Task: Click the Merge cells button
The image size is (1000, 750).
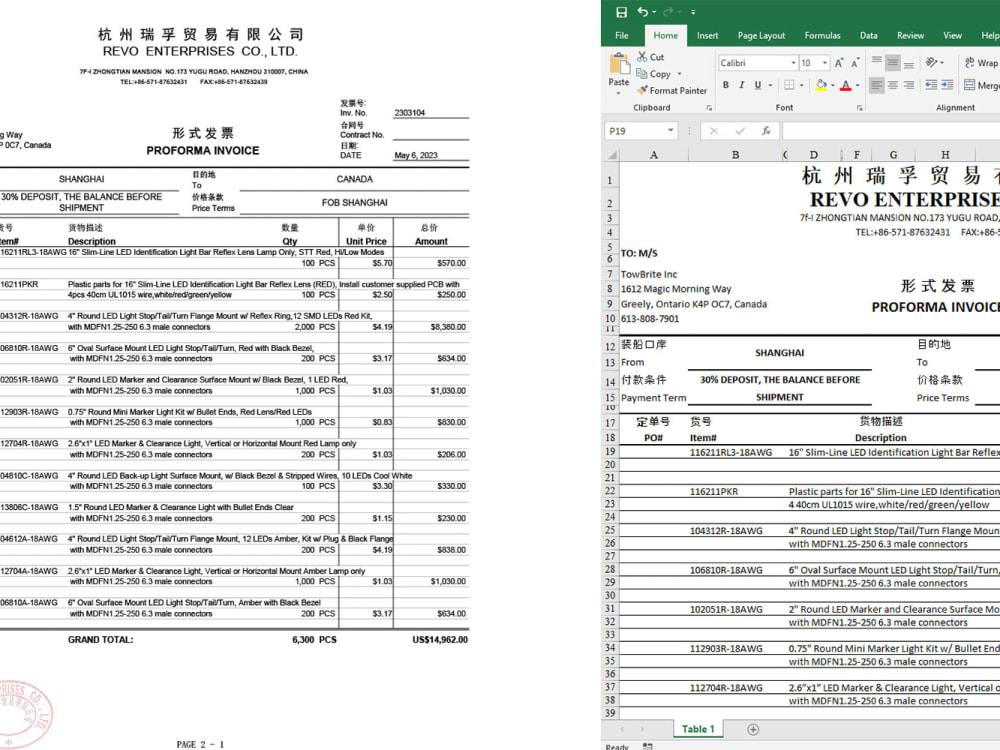Action: (x=982, y=85)
